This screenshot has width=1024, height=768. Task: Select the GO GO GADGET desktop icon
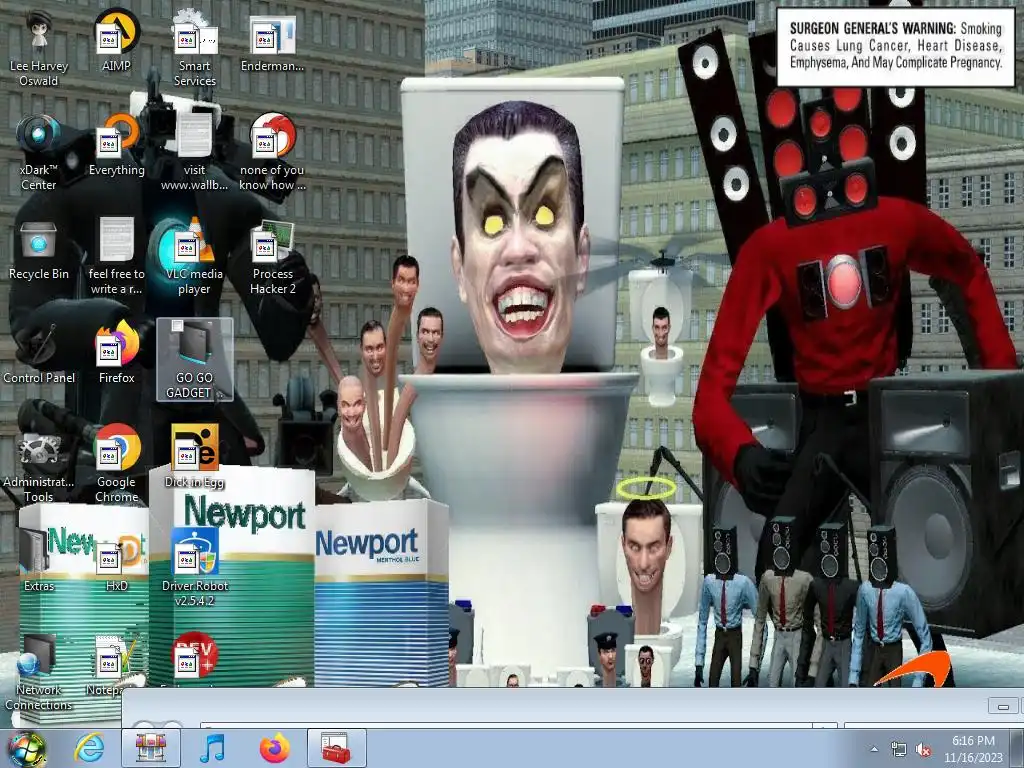coord(195,359)
